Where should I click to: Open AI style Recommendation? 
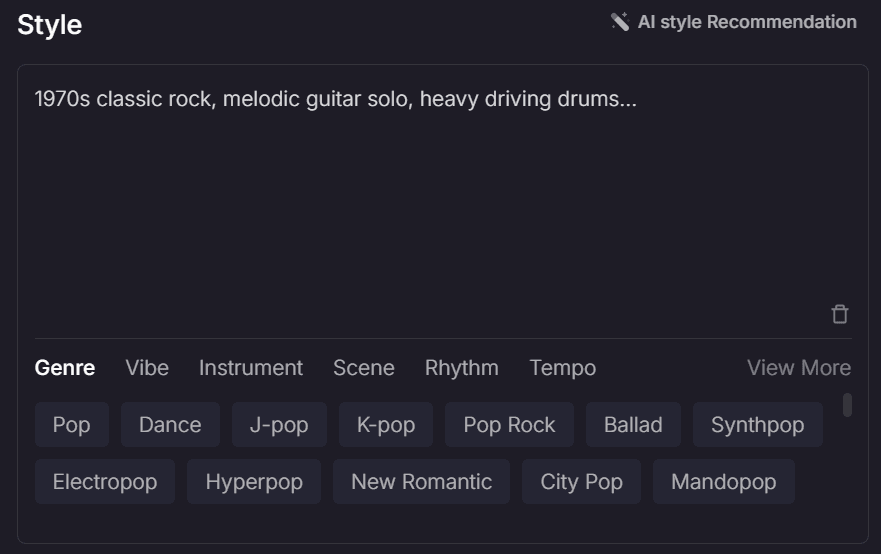(734, 22)
